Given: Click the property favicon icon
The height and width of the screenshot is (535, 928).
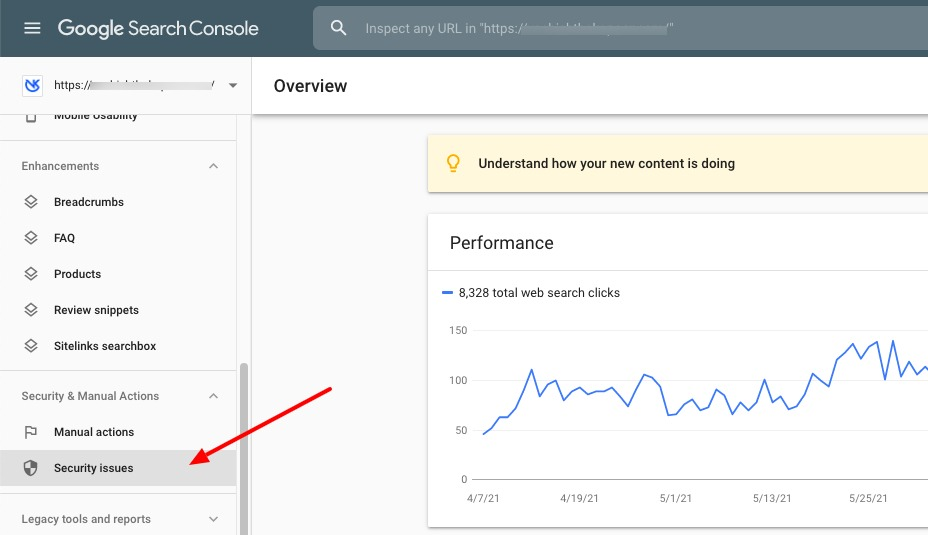Looking at the screenshot, I should coord(33,85).
